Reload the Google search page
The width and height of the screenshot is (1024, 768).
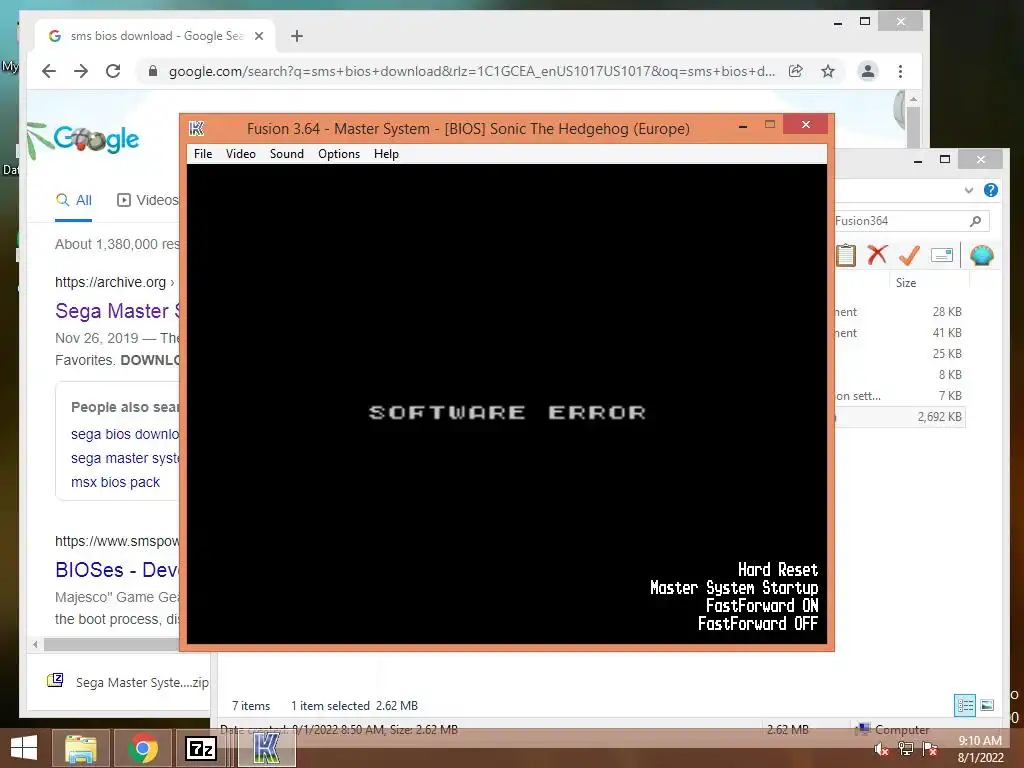point(113,71)
